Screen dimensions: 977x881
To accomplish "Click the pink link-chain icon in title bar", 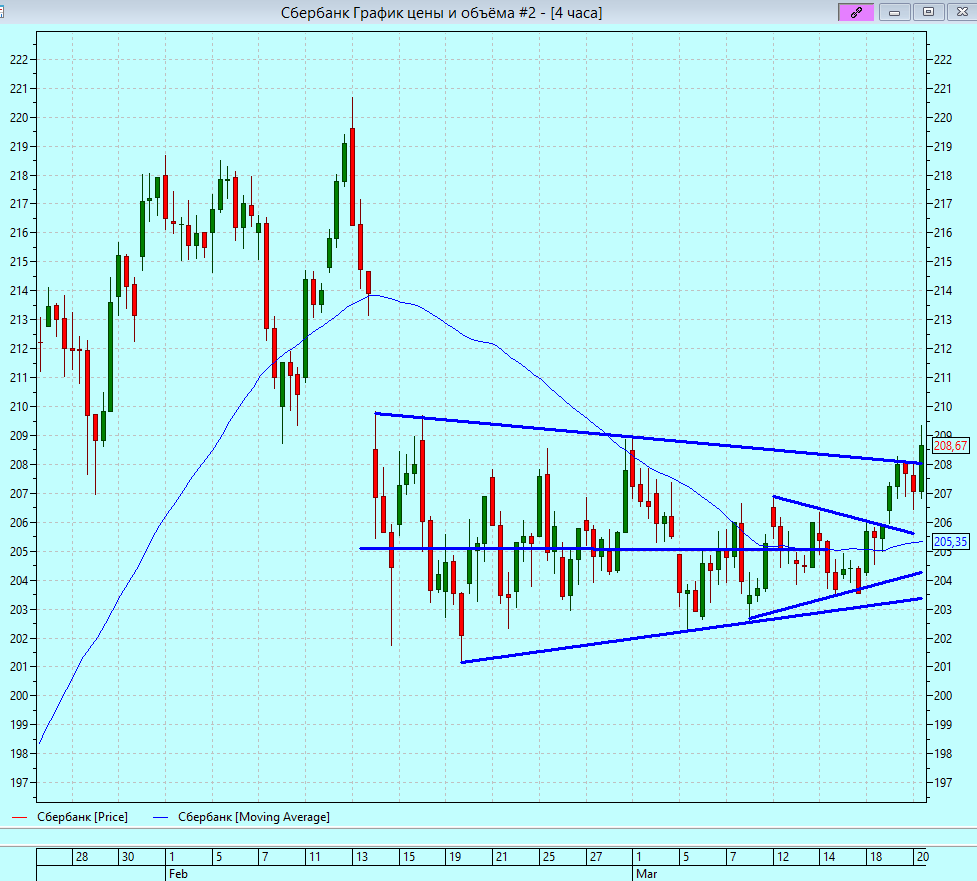I will point(855,12).
